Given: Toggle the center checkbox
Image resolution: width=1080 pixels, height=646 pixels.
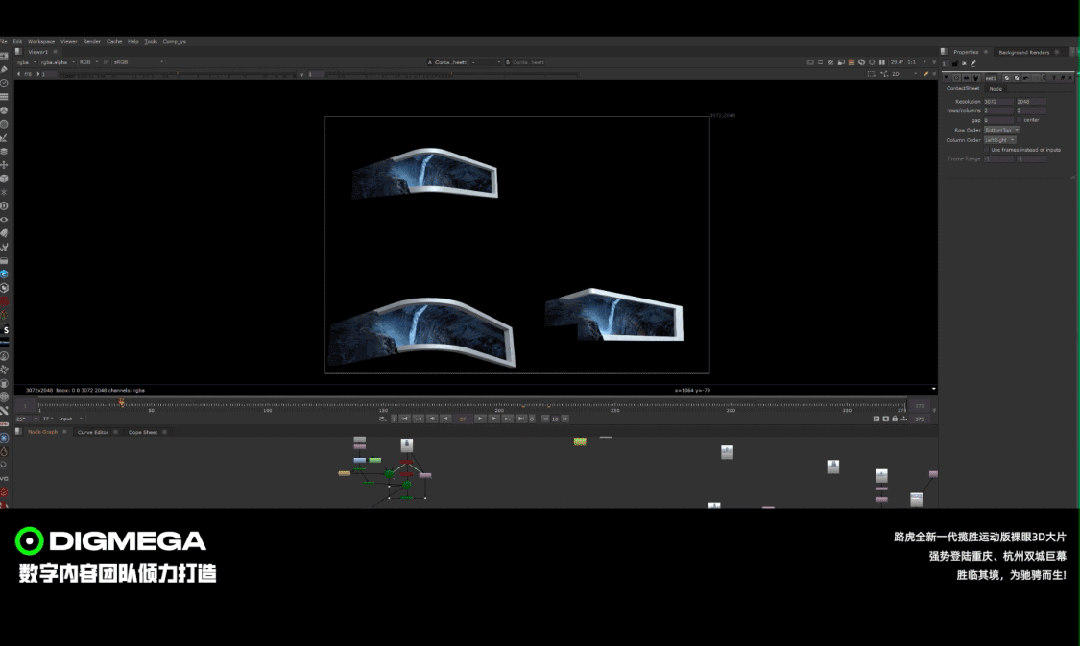Looking at the screenshot, I should [1019, 120].
